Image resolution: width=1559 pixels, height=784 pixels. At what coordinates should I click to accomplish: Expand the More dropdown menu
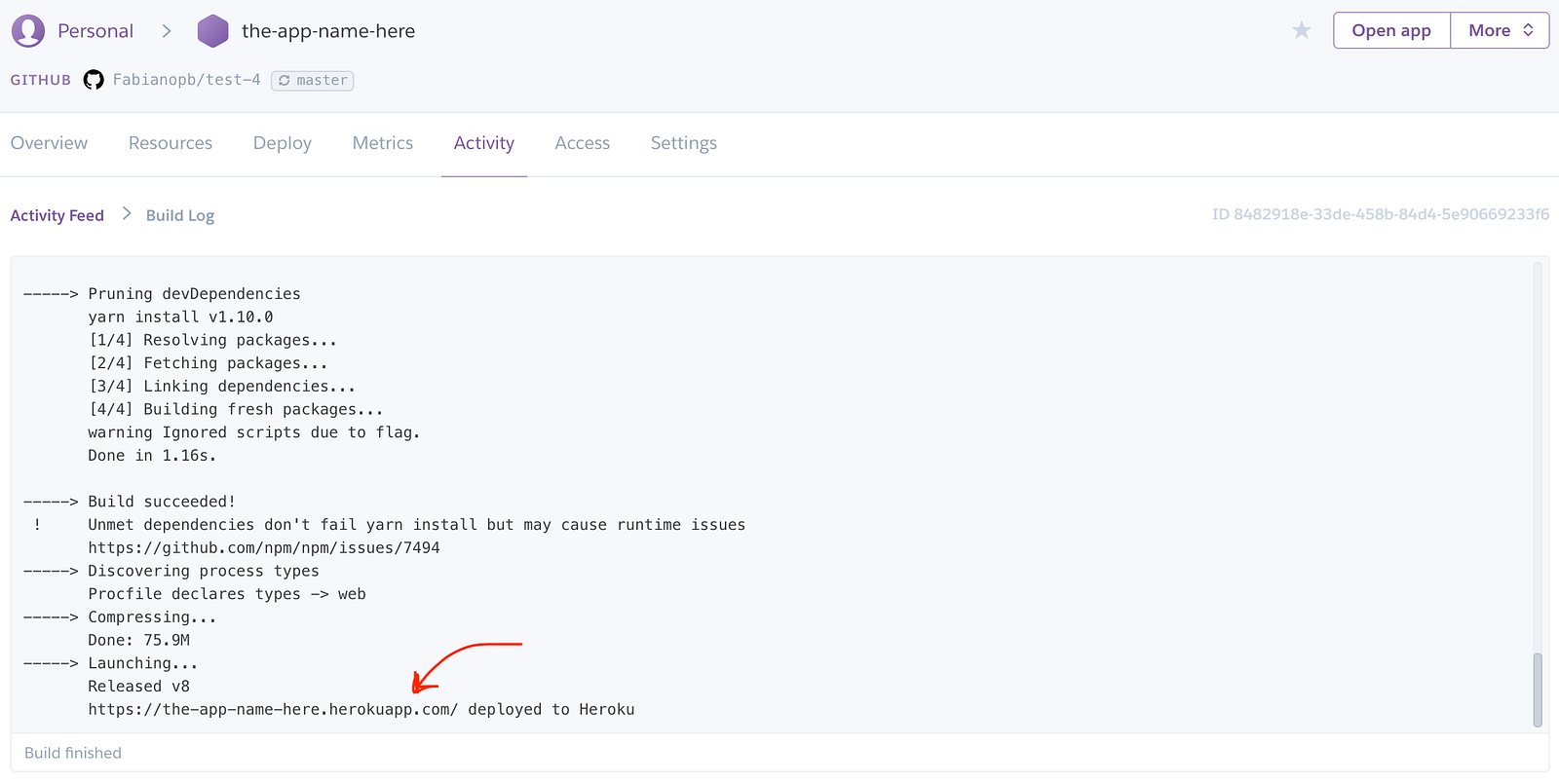[1501, 30]
